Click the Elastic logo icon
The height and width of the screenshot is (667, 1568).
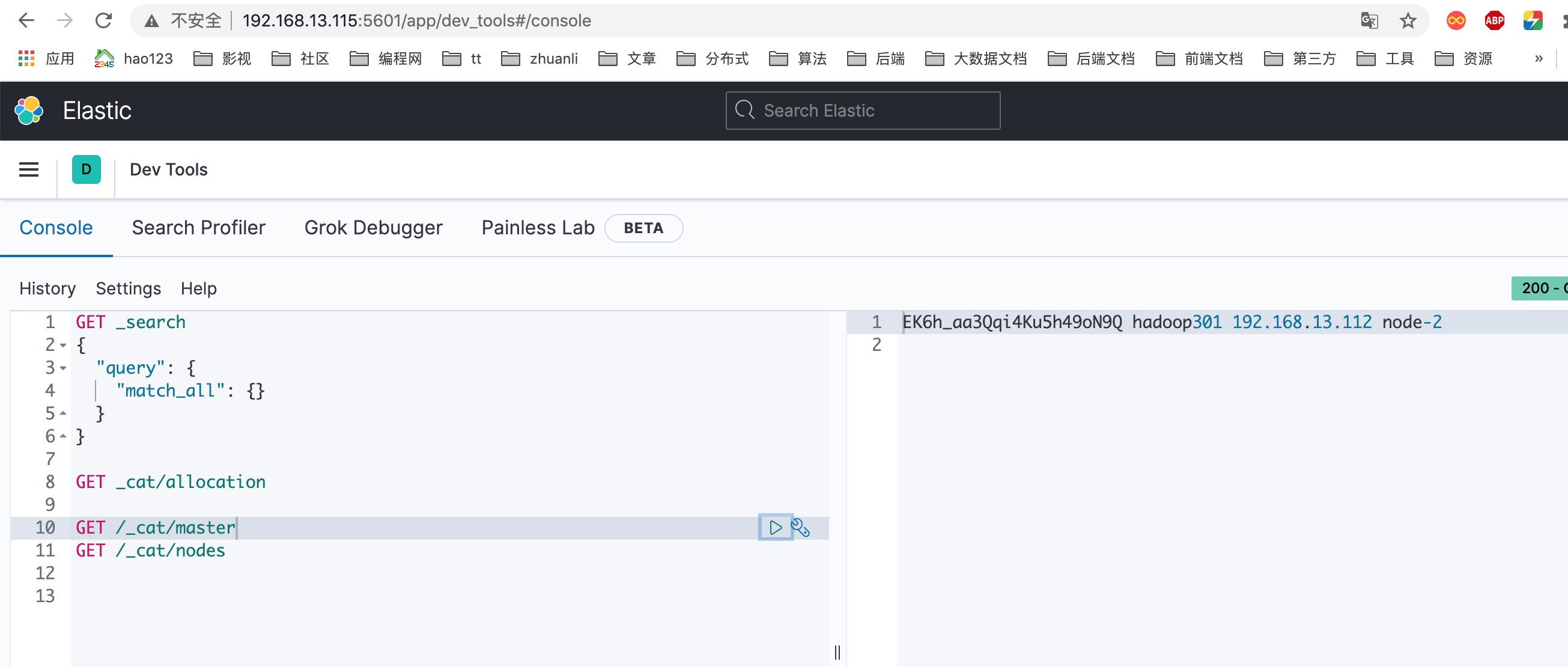tap(29, 110)
